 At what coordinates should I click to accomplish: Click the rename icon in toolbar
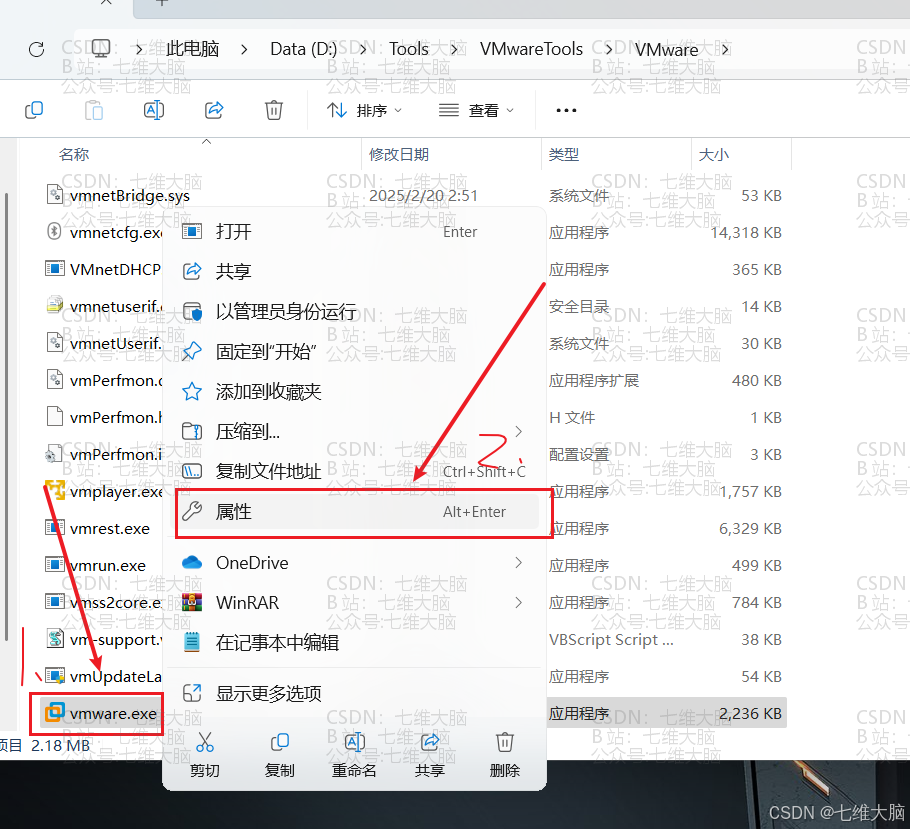coord(154,110)
